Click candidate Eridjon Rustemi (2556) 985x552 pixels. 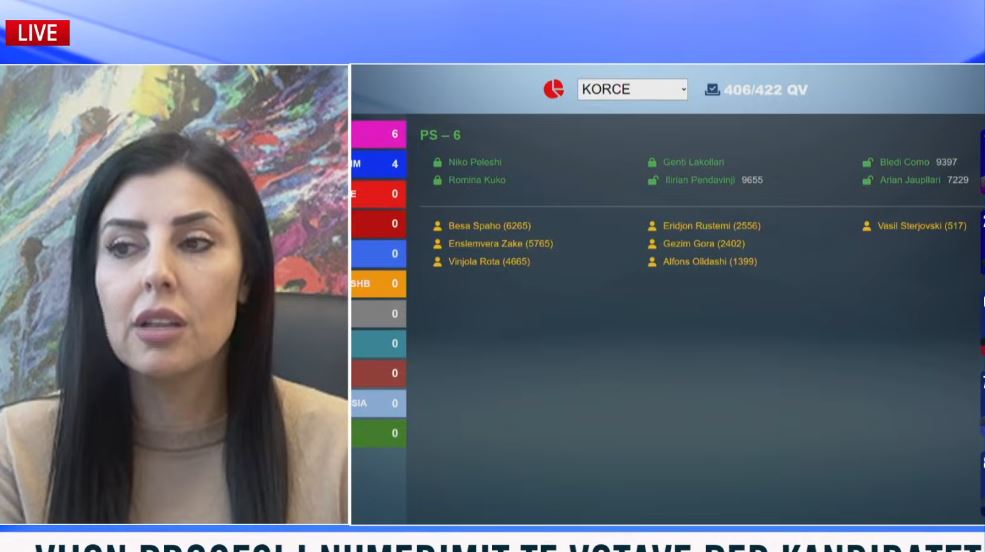(x=711, y=226)
